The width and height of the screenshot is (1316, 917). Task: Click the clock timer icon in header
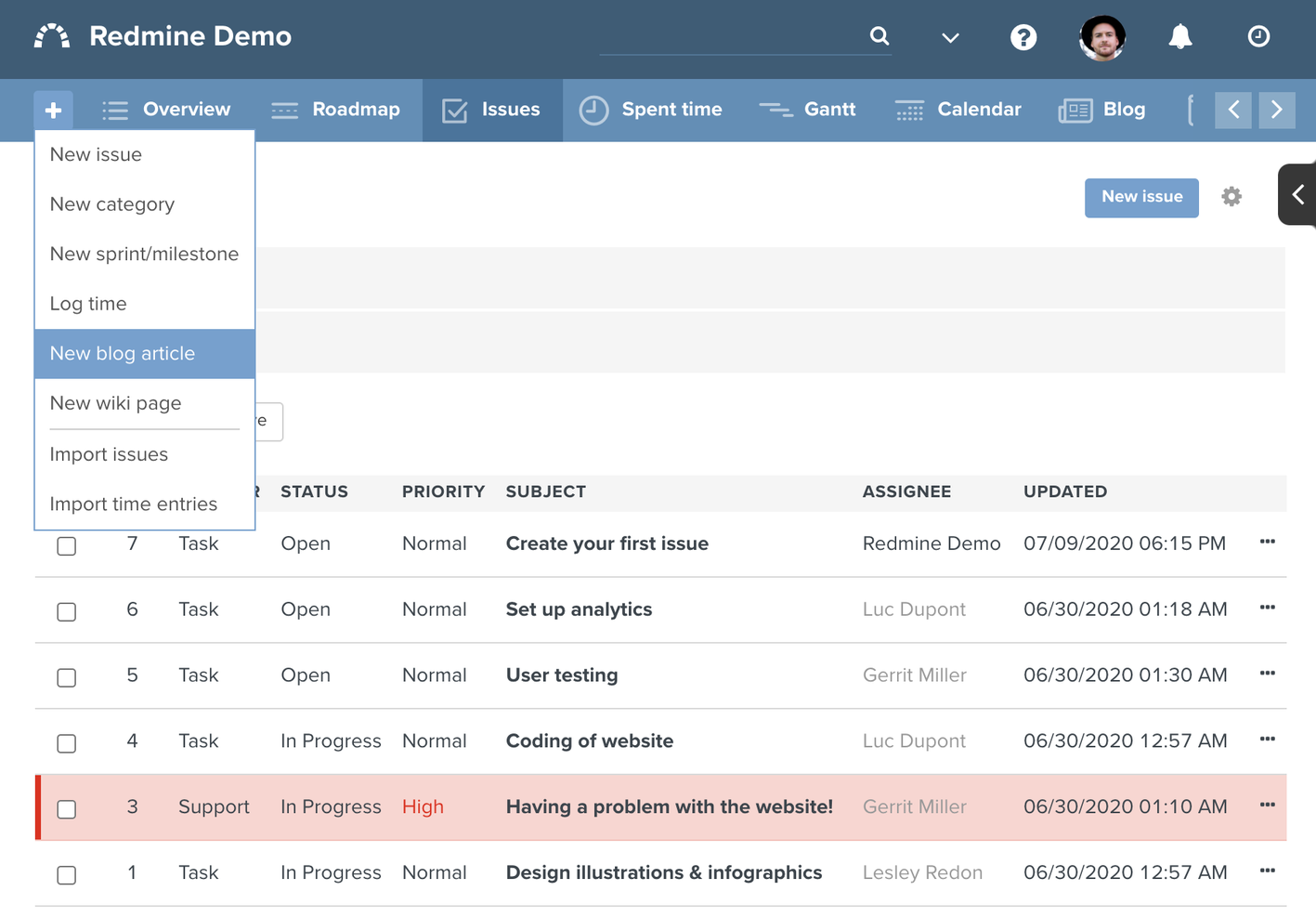[x=1258, y=36]
